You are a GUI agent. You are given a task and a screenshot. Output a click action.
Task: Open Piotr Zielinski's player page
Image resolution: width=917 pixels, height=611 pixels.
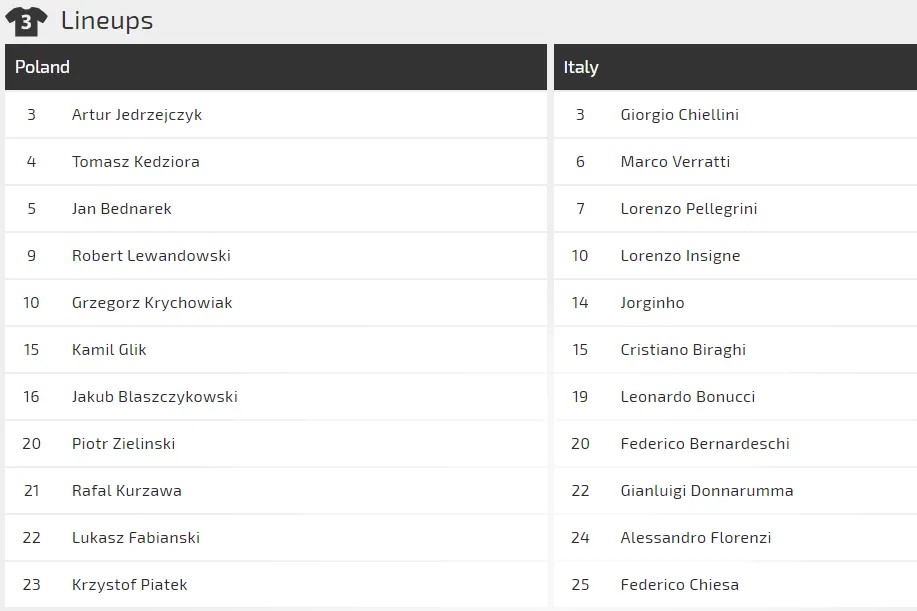pyautogui.click(x=123, y=444)
